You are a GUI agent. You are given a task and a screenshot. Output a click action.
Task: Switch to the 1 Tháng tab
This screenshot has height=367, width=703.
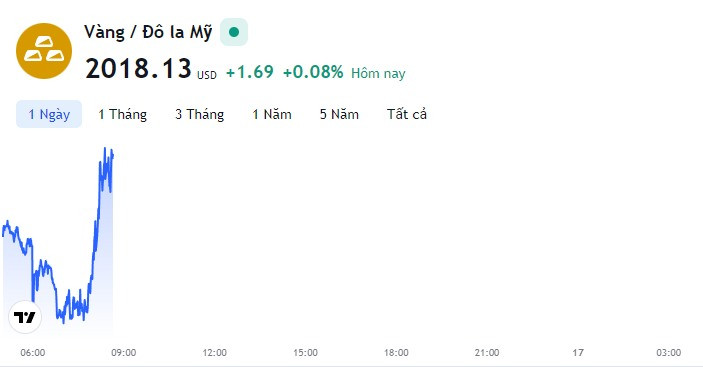coord(122,114)
